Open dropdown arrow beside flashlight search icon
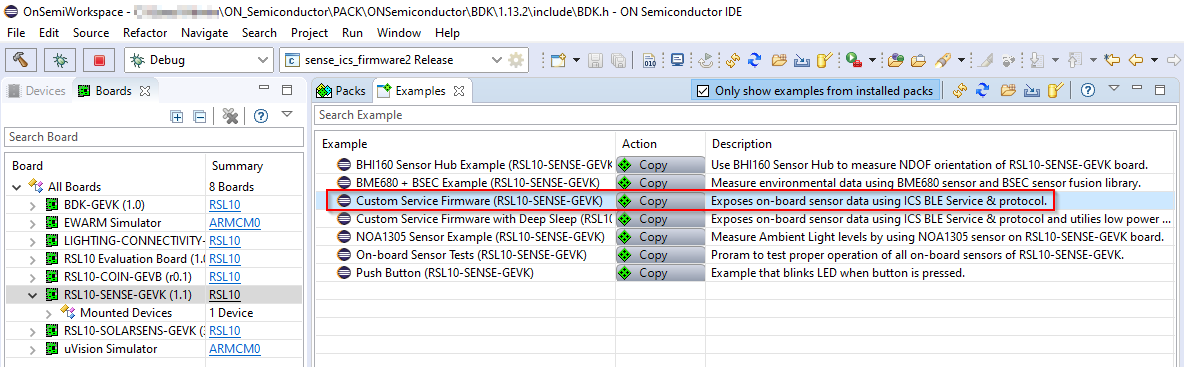Screen dimensions: 1184x367 pyautogui.click(x=960, y=60)
